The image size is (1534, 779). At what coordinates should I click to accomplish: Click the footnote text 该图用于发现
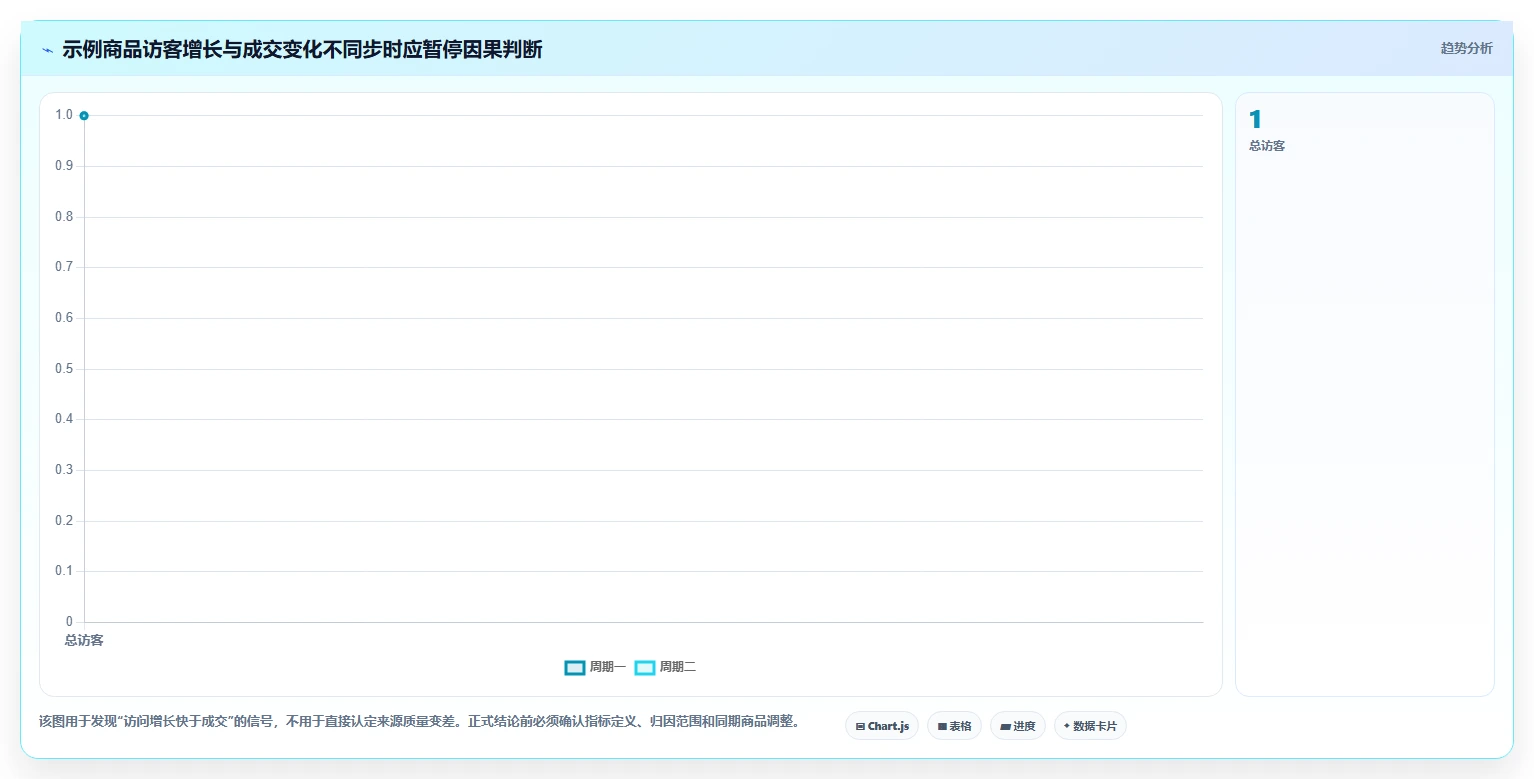(x=418, y=722)
